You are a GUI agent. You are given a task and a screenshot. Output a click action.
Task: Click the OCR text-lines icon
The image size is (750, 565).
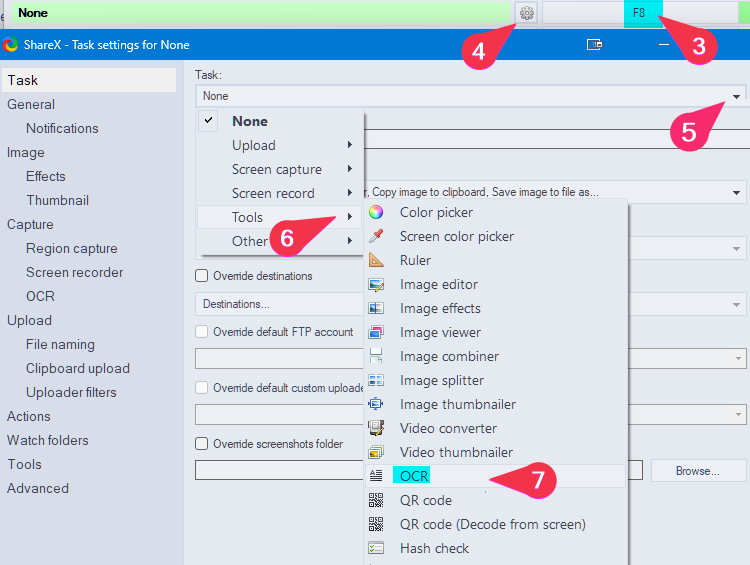pyautogui.click(x=376, y=476)
